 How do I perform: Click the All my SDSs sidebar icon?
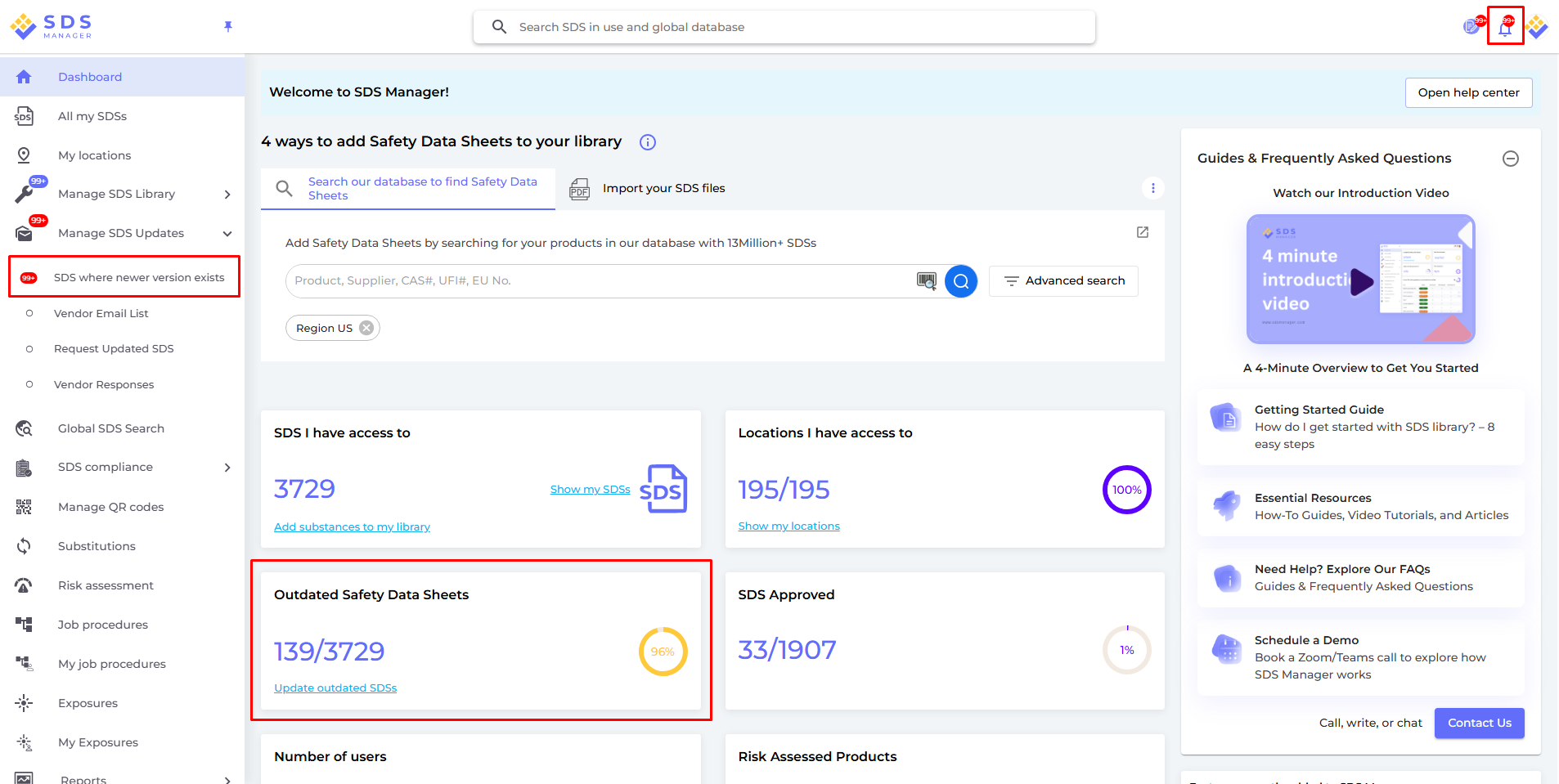[x=24, y=116]
